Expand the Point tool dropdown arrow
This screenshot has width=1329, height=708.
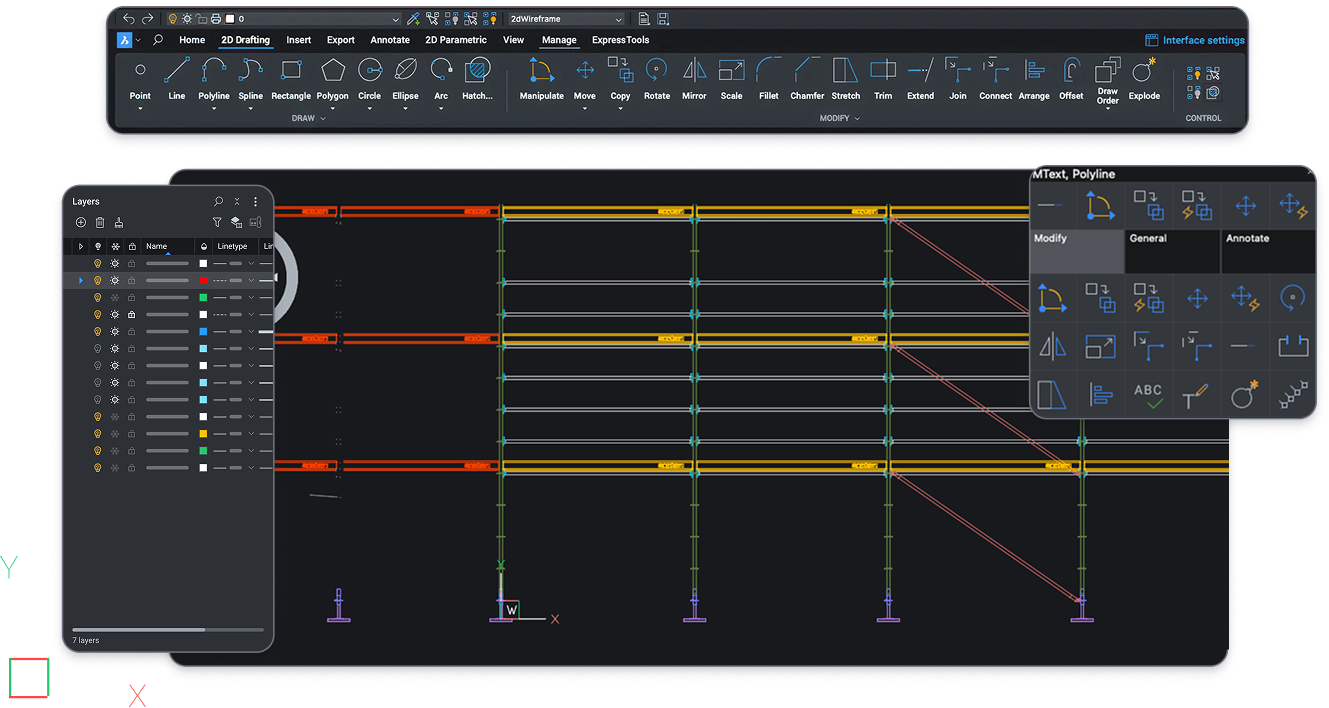(x=140, y=108)
